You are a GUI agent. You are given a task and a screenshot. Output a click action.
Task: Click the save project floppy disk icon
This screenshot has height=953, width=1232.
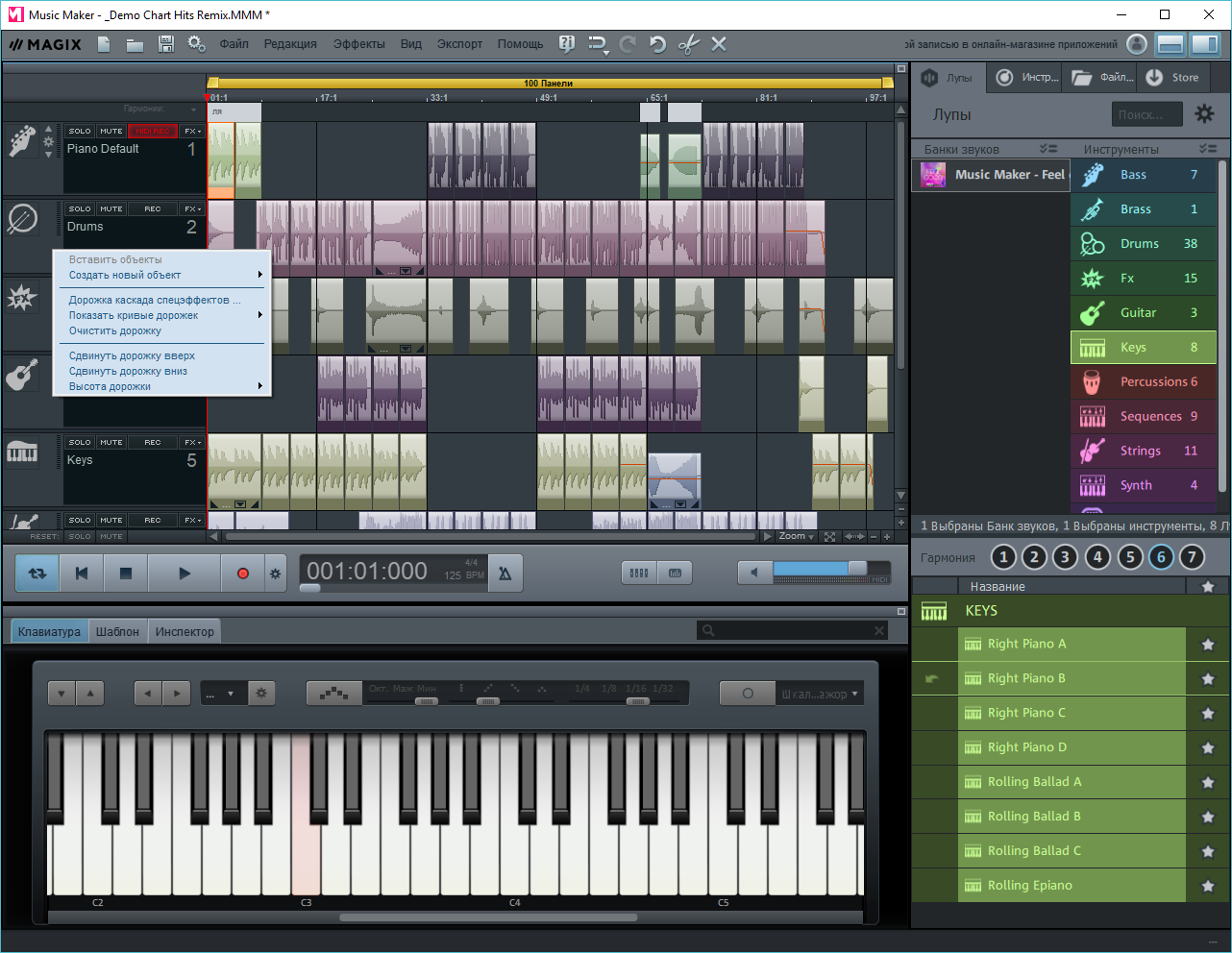point(165,44)
